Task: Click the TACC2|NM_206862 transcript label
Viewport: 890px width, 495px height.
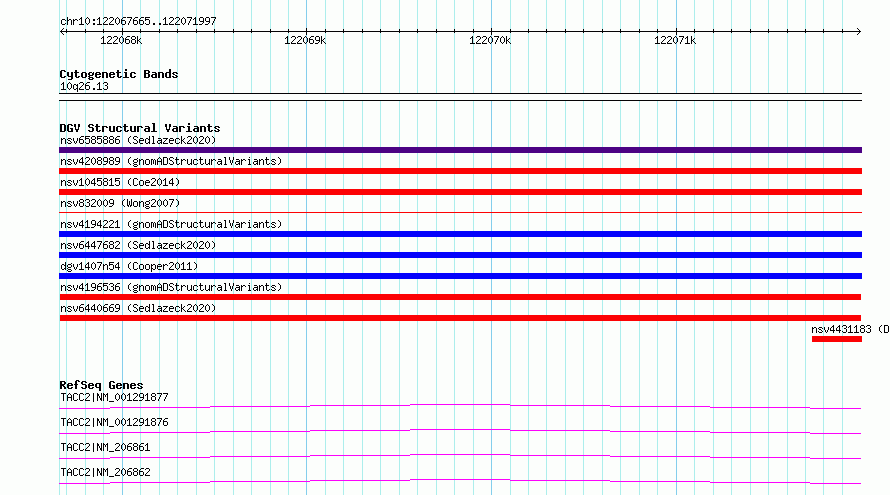Action: 105,472
